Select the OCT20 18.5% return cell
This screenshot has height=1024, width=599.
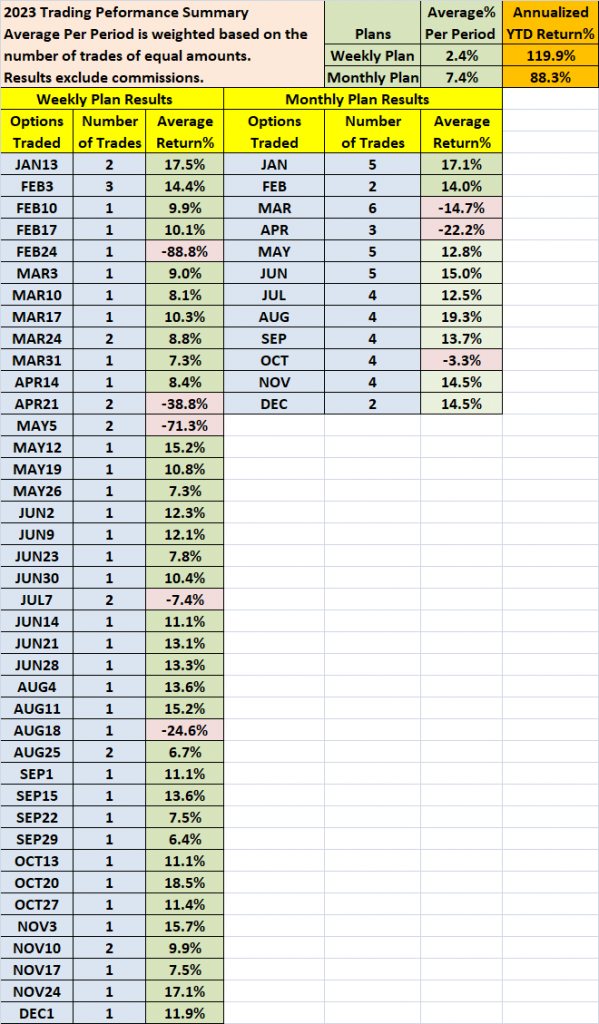pos(184,883)
